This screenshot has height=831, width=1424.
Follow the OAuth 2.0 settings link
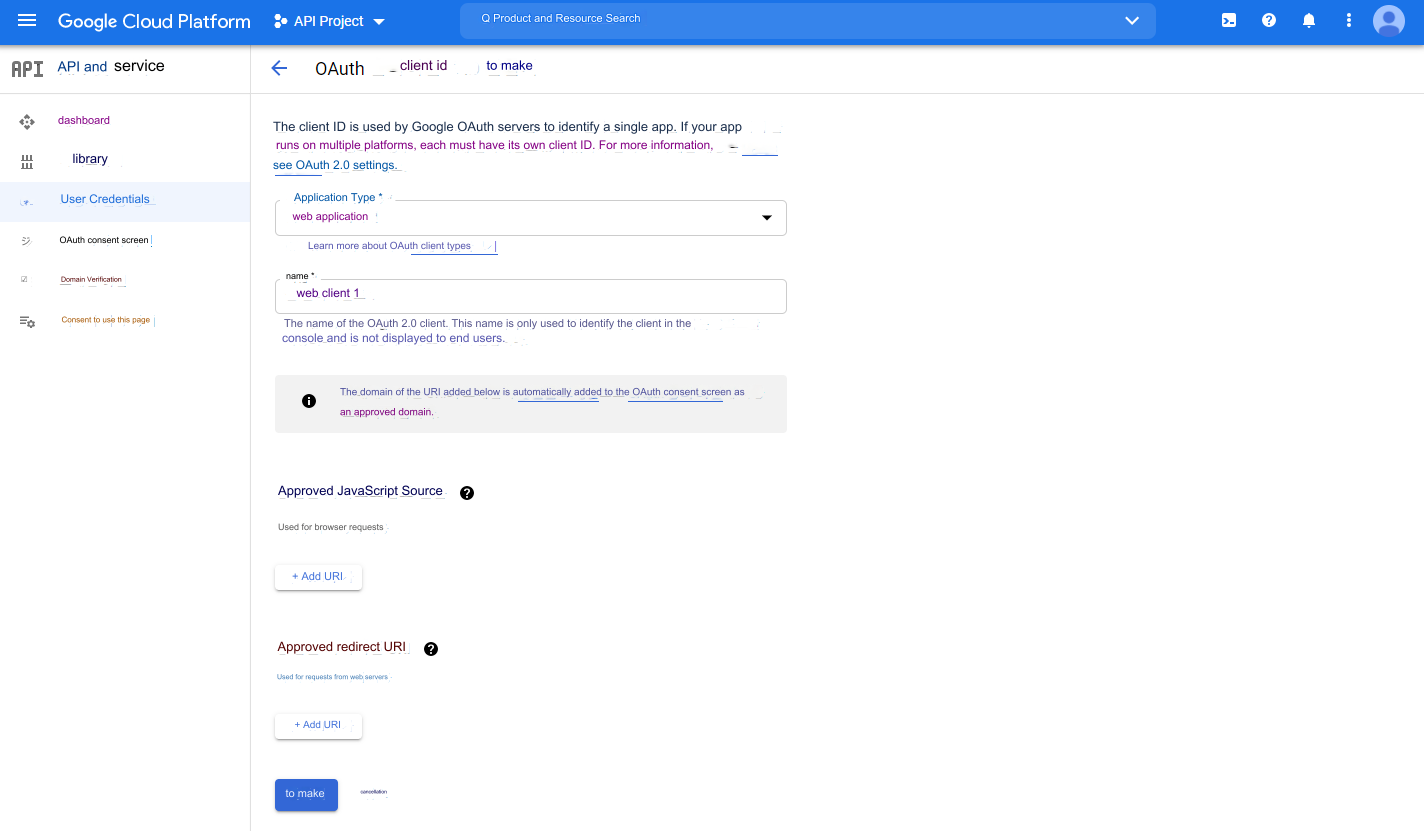pos(335,165)
